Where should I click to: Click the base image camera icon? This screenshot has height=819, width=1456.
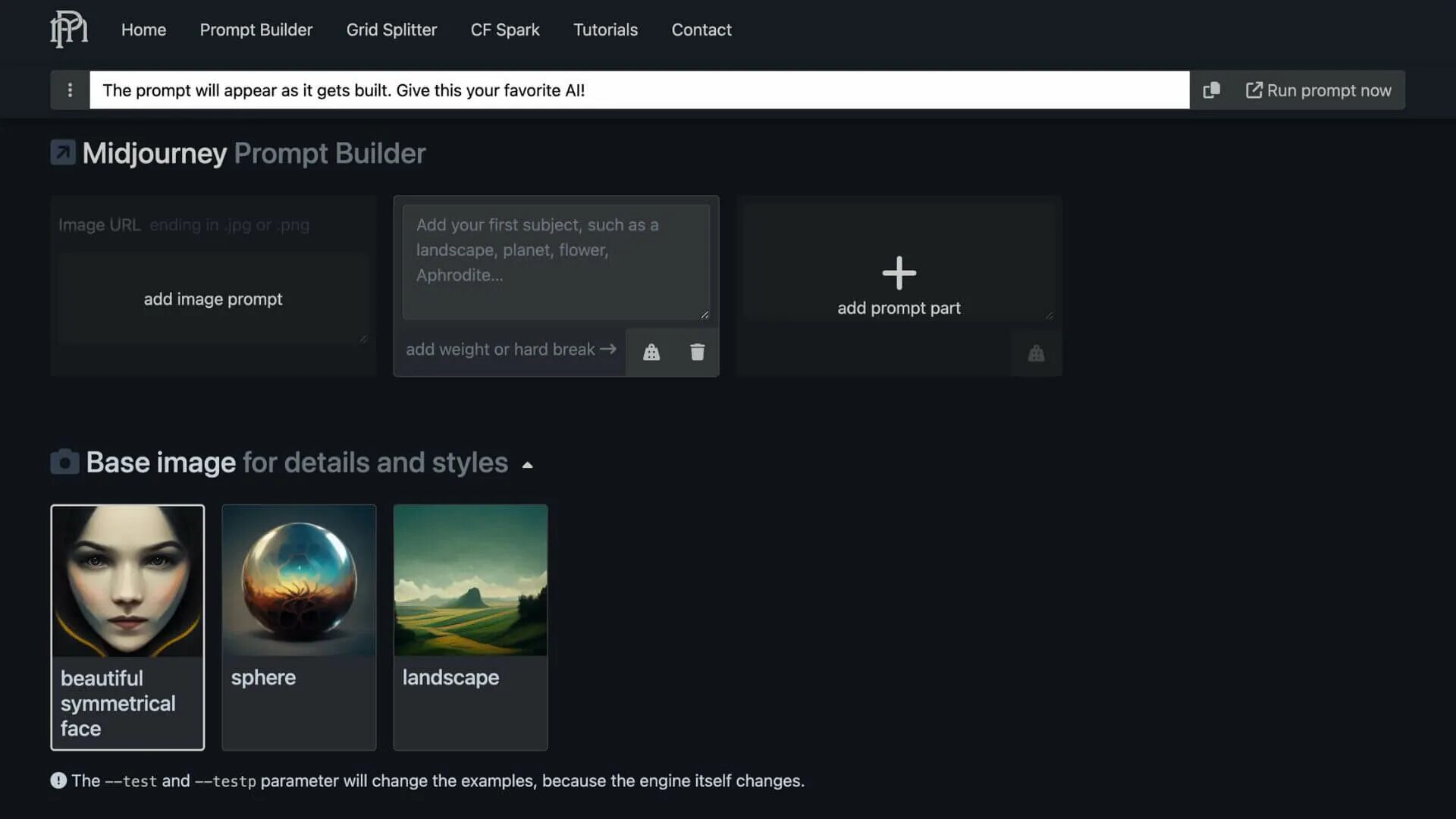(63, 463)
